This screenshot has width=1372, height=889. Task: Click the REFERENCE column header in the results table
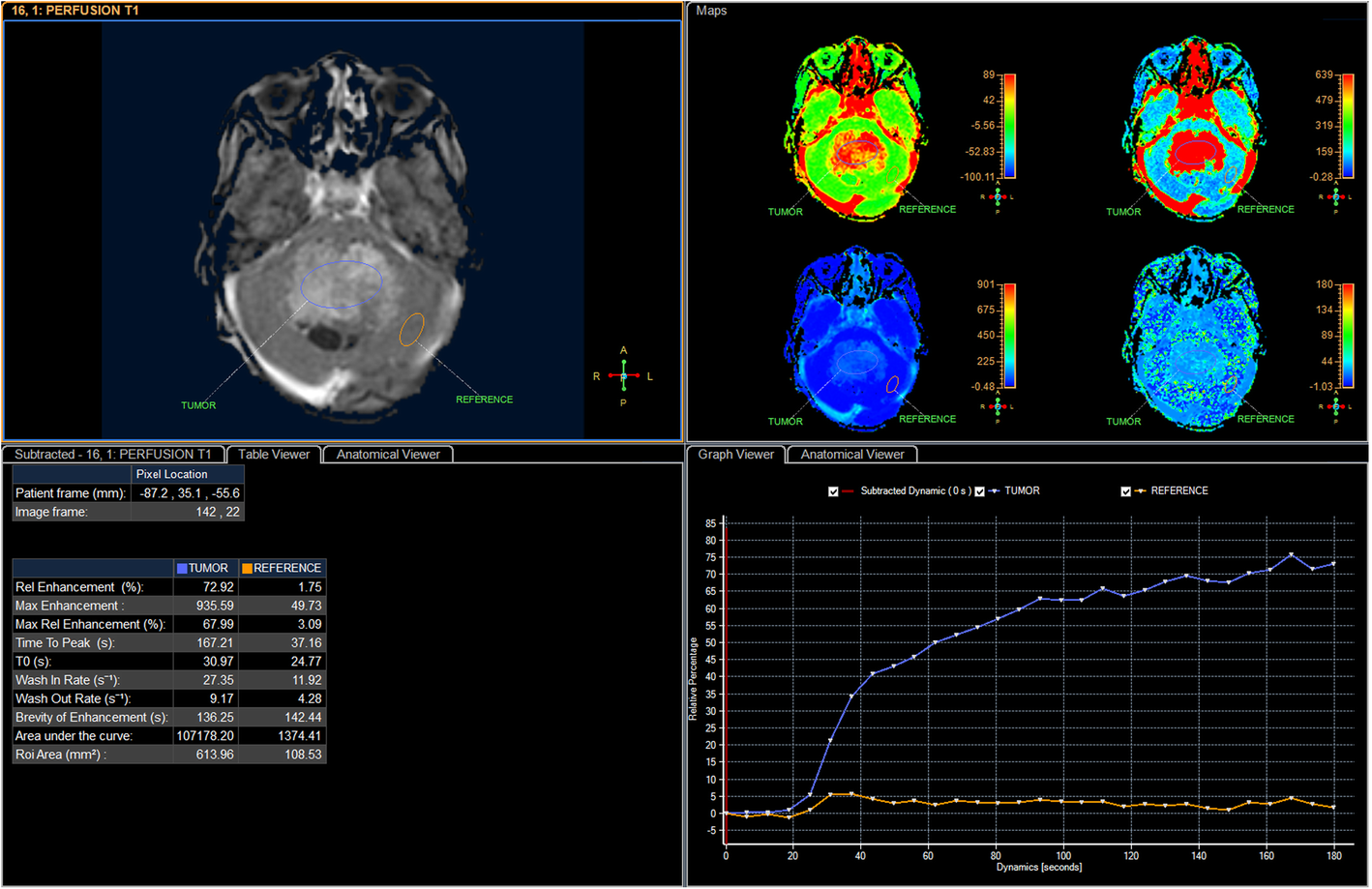coord(283,568)
